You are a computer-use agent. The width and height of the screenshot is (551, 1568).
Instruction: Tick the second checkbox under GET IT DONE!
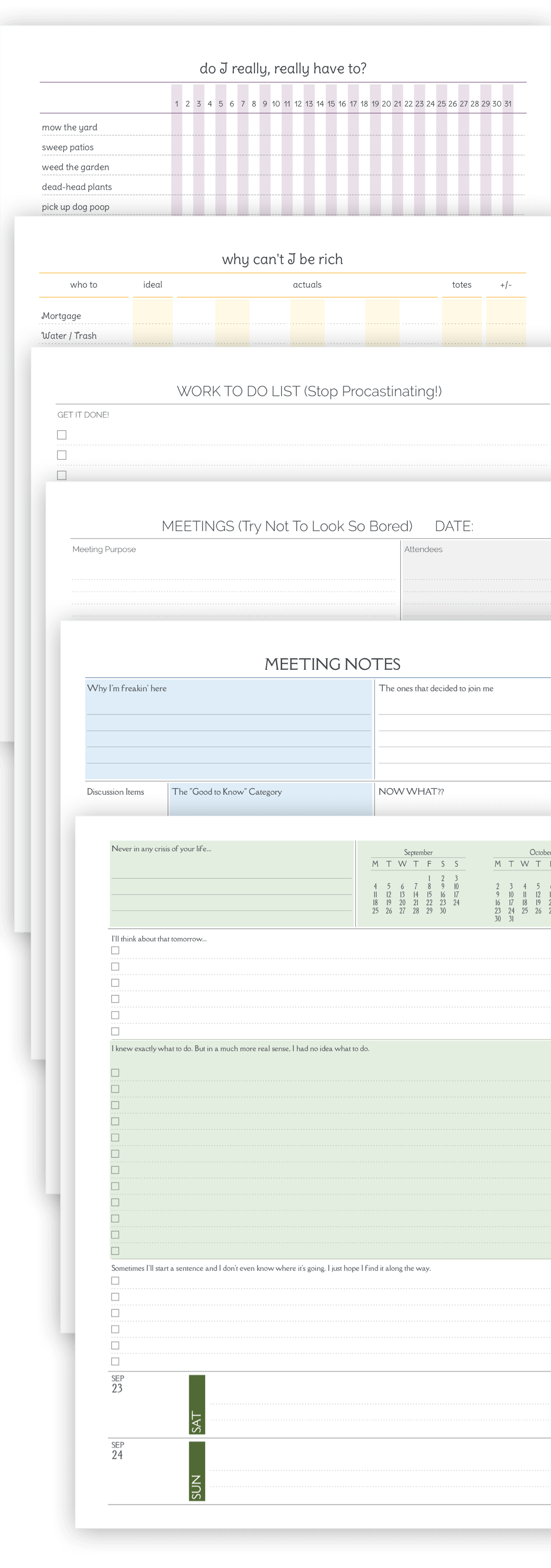pos(61,455)
